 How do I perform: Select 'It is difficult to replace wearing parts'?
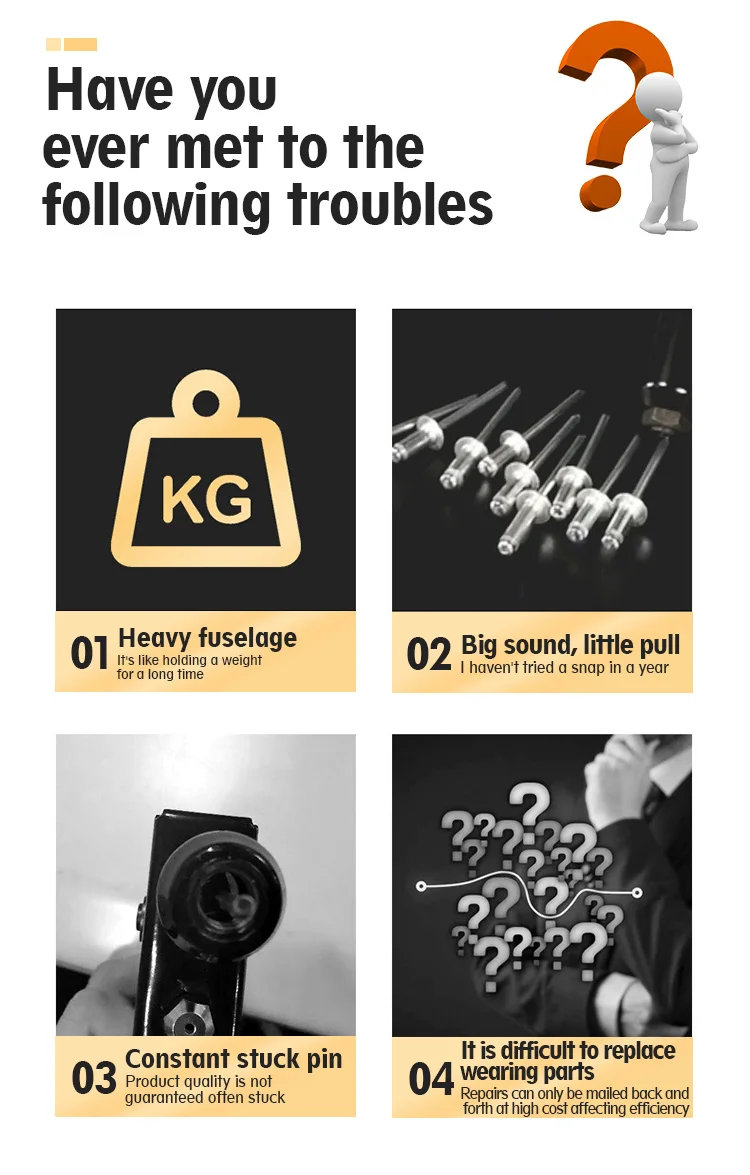point(567,1061)
